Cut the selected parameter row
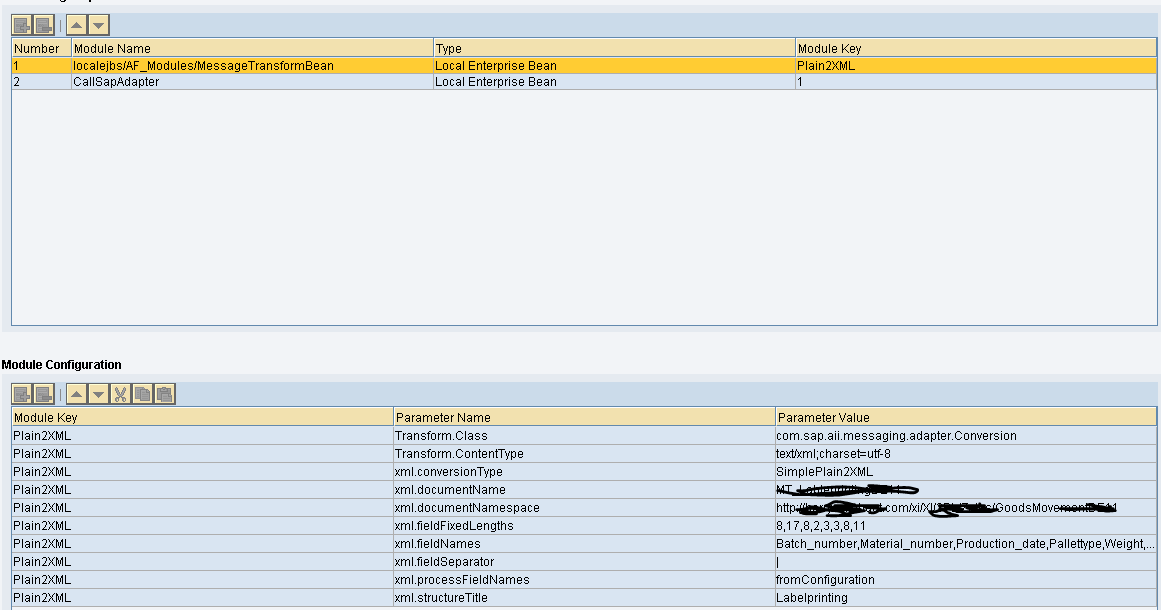 [117, 393]
